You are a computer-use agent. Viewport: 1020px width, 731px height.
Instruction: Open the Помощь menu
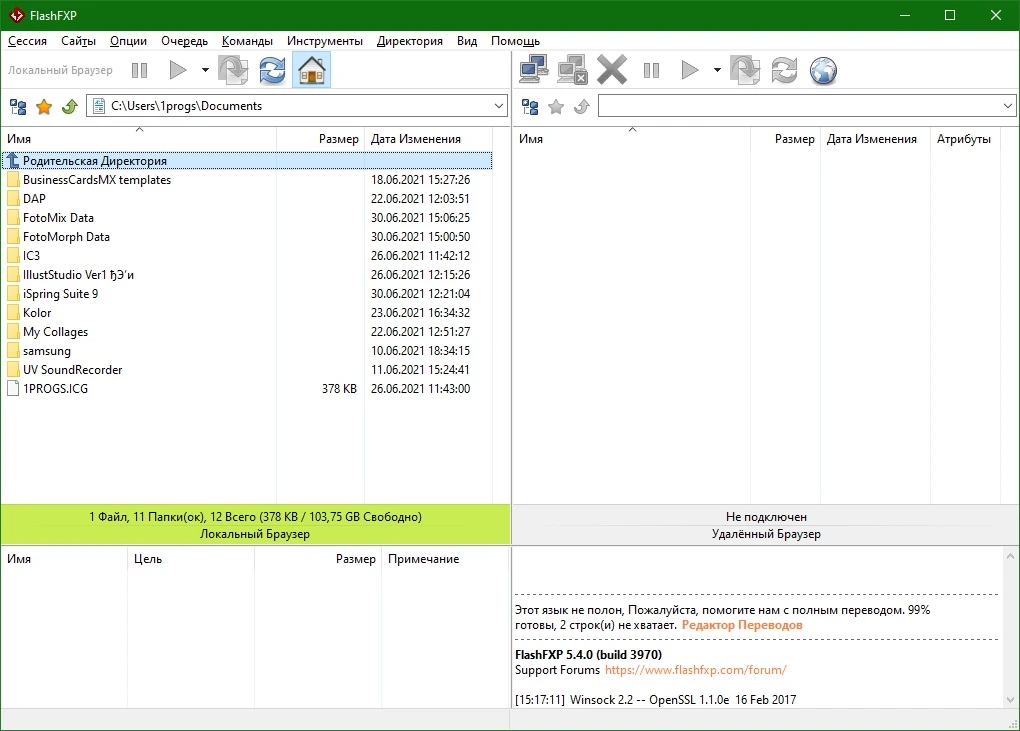pyautogui.click(x=515, y=41)
